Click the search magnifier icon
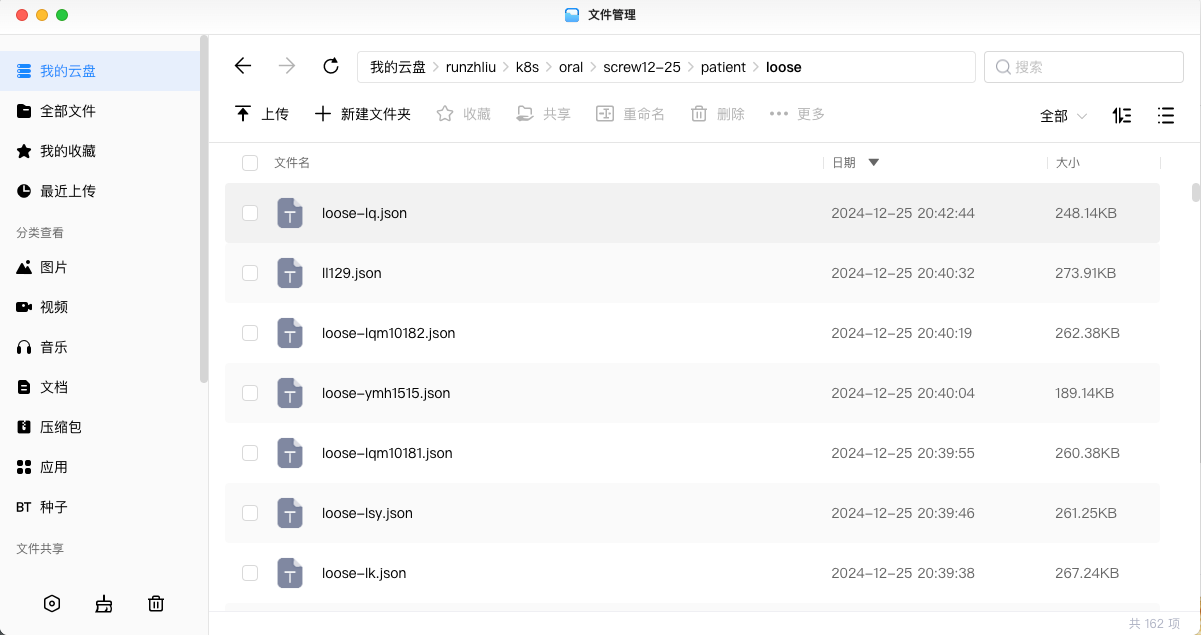1201x635 pixels. tap(1003, 67)
